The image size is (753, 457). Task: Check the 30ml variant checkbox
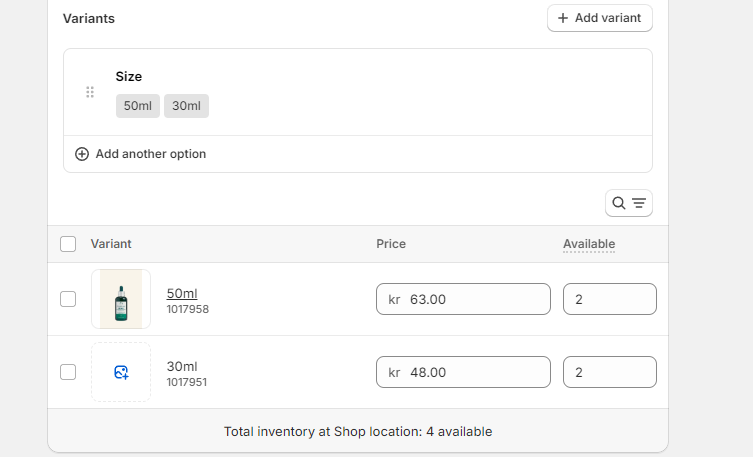[68, 372]
